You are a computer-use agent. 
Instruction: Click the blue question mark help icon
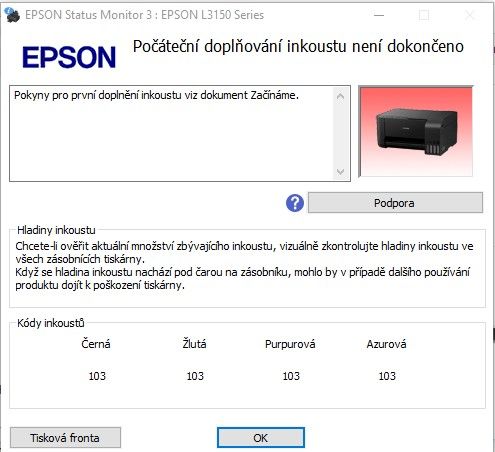[295, 203]
